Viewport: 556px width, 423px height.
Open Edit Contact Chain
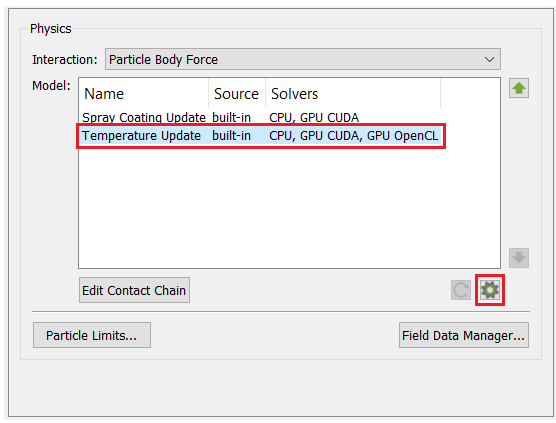coord(134,290)
